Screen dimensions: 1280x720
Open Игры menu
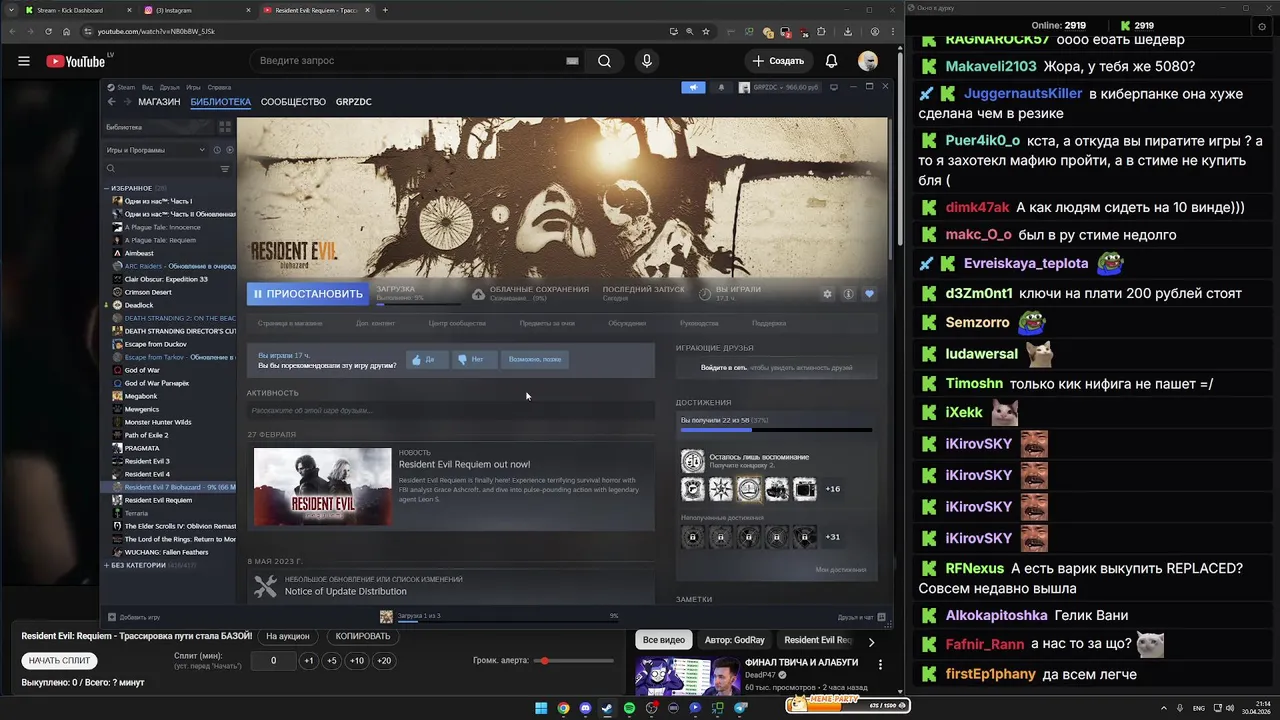click(x=193, y=87)
